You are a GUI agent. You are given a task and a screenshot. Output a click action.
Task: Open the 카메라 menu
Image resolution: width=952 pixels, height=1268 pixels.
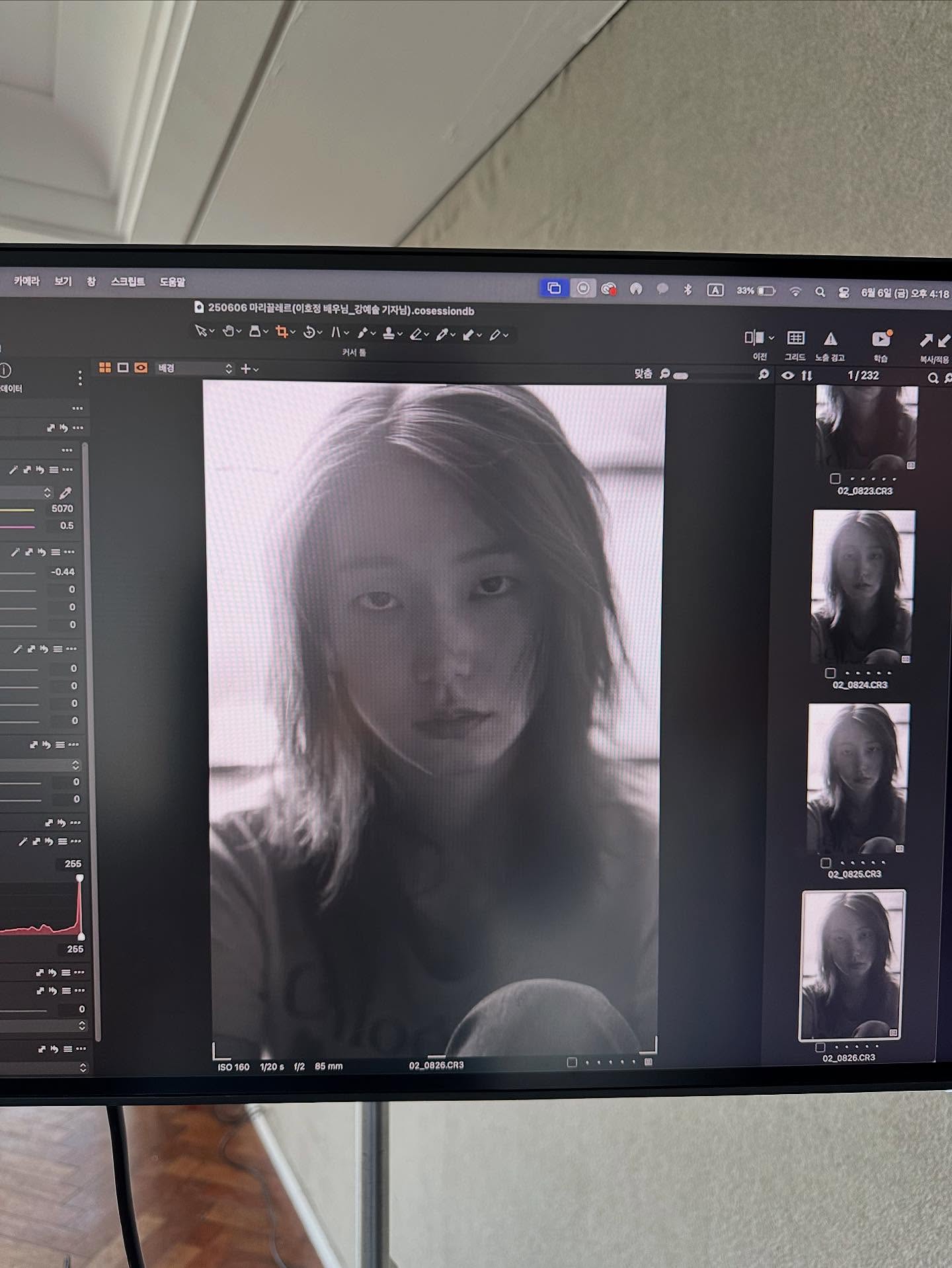[x=26, y=281]
